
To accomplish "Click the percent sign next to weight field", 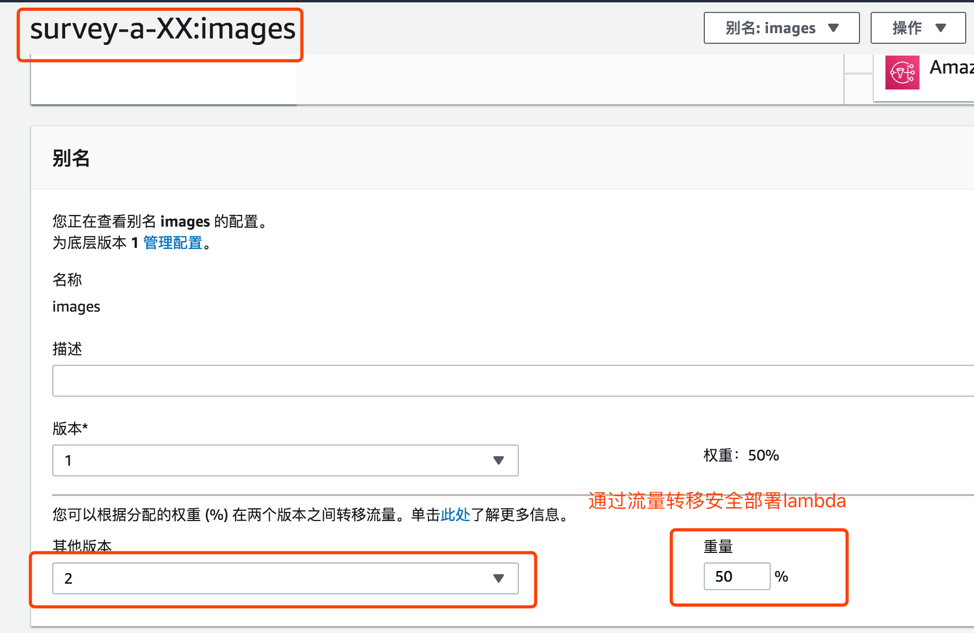I will [781, 577].
